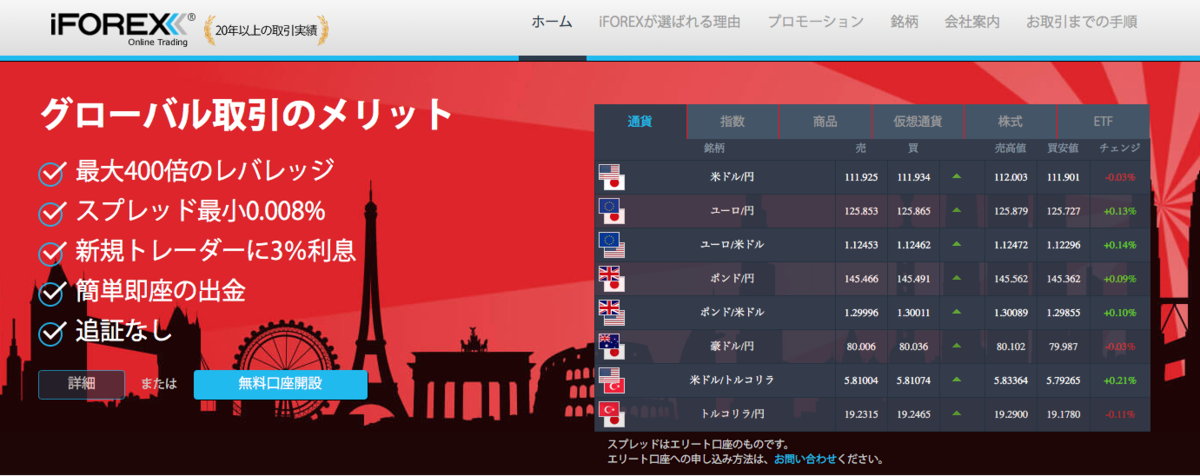Click the flag icon for 米ドル/トルコリラ
Viewport: 1200px width, 476px height.
coord(611,380)
